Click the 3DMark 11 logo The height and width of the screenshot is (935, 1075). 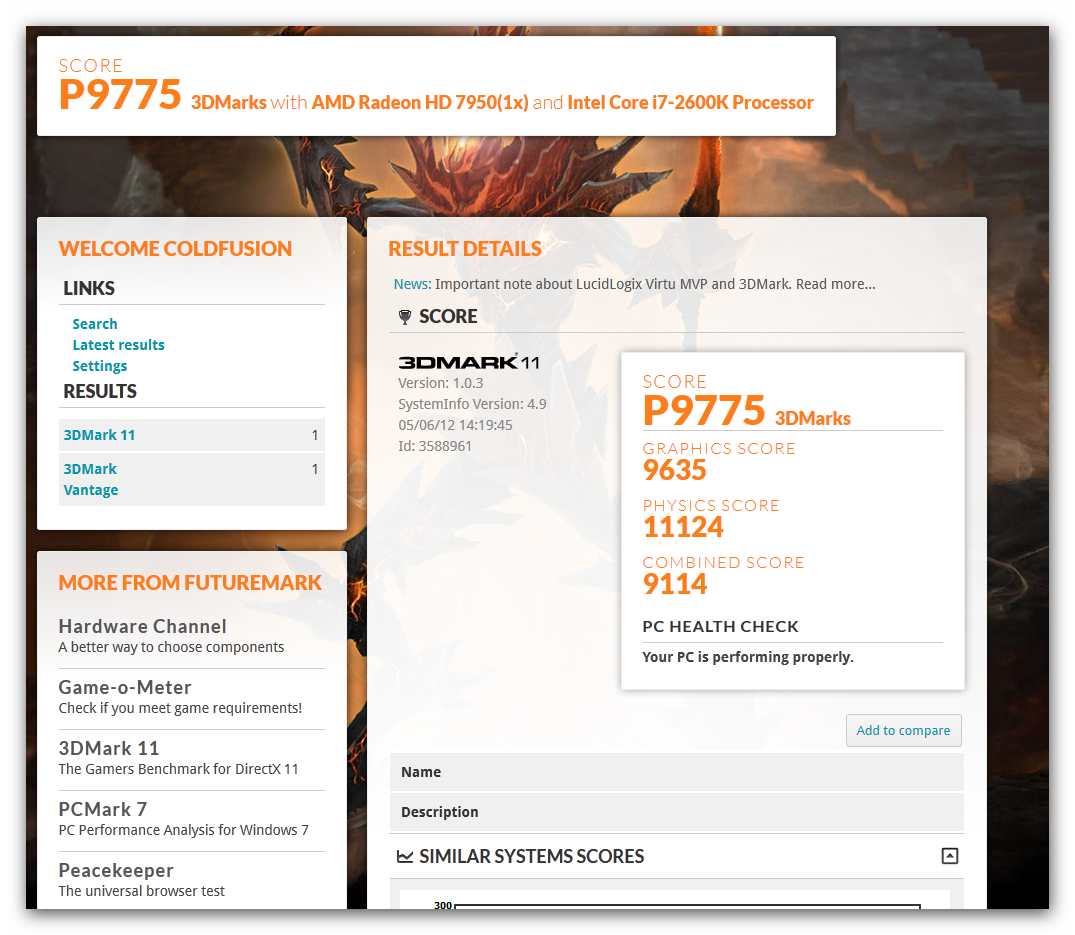[x=469, y=362]
